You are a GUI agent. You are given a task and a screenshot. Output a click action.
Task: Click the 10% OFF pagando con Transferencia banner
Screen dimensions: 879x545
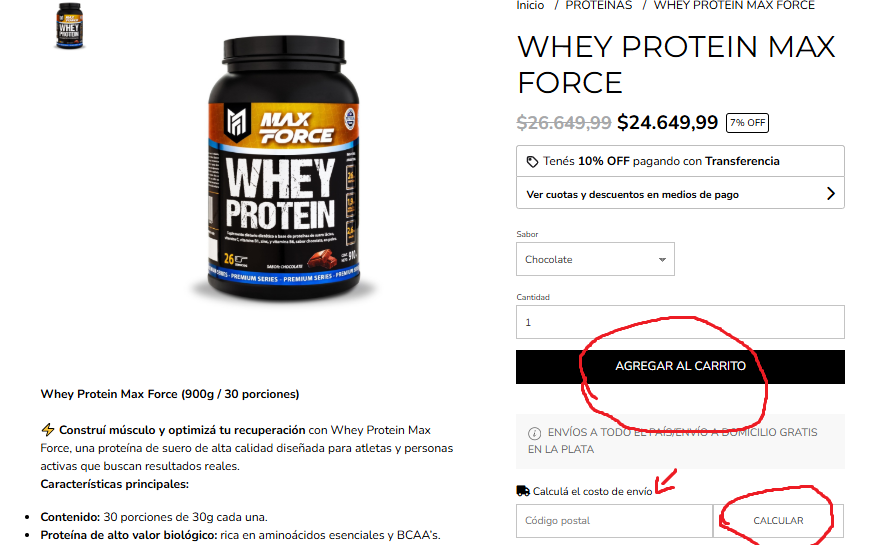680,161
